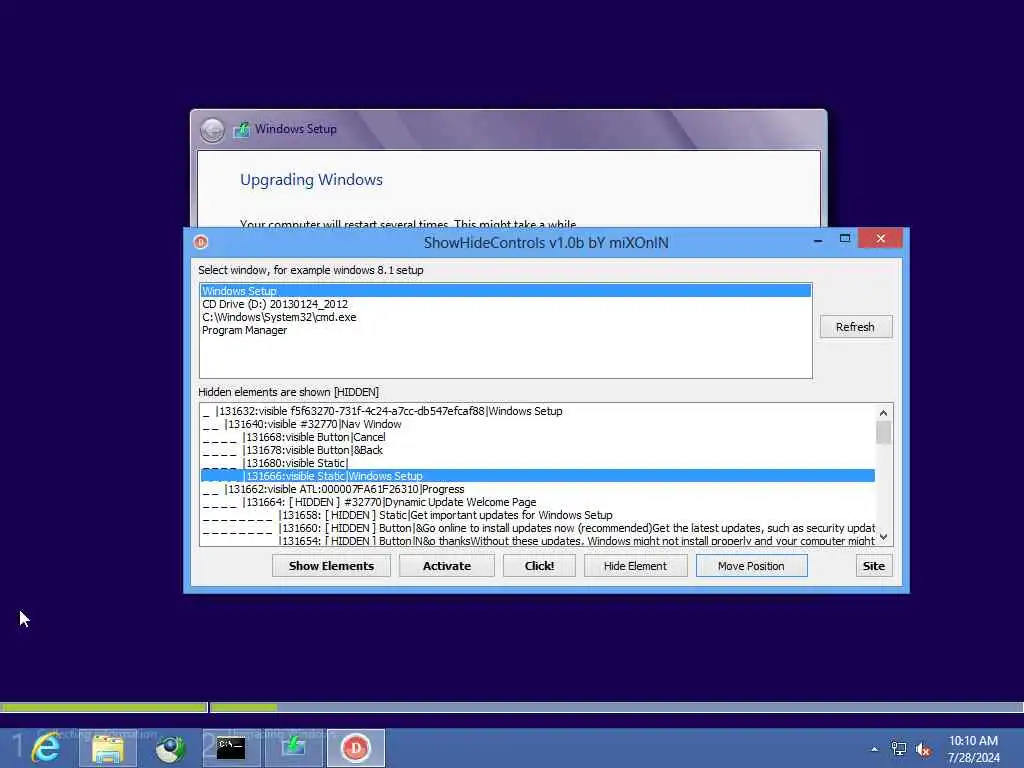
Task: Click elements list scroll up arrow
Action: coord(884,413)
